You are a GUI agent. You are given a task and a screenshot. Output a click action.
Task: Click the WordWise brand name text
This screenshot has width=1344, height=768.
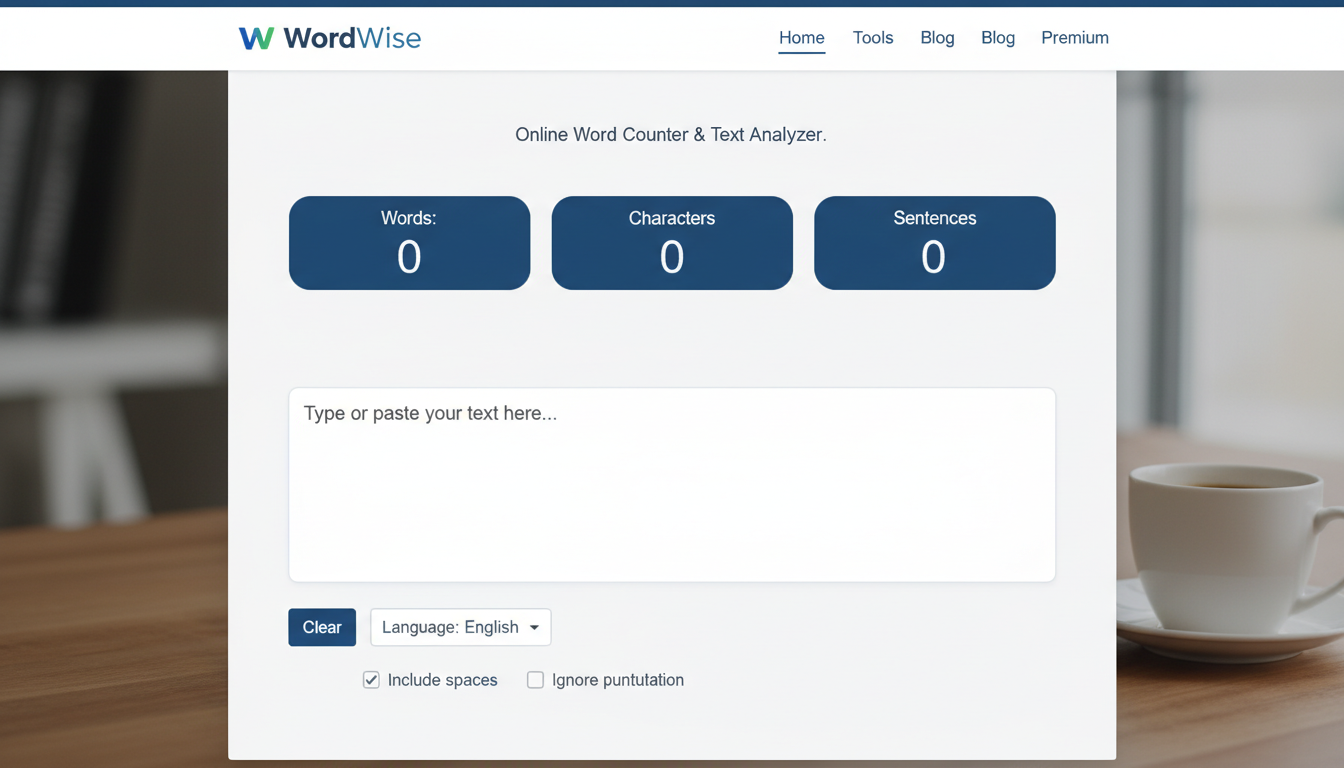(x=352, y=38)
